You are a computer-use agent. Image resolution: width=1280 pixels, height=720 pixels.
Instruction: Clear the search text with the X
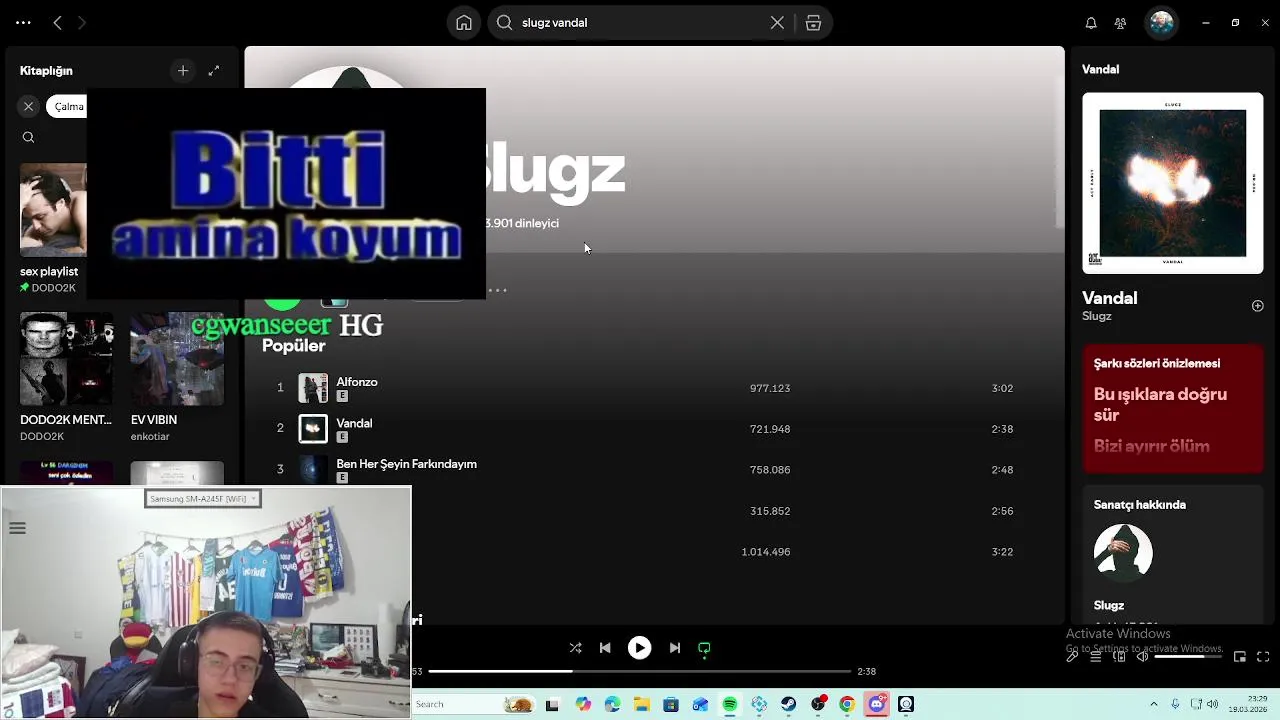pyautogui.click(x=777, y=23)
